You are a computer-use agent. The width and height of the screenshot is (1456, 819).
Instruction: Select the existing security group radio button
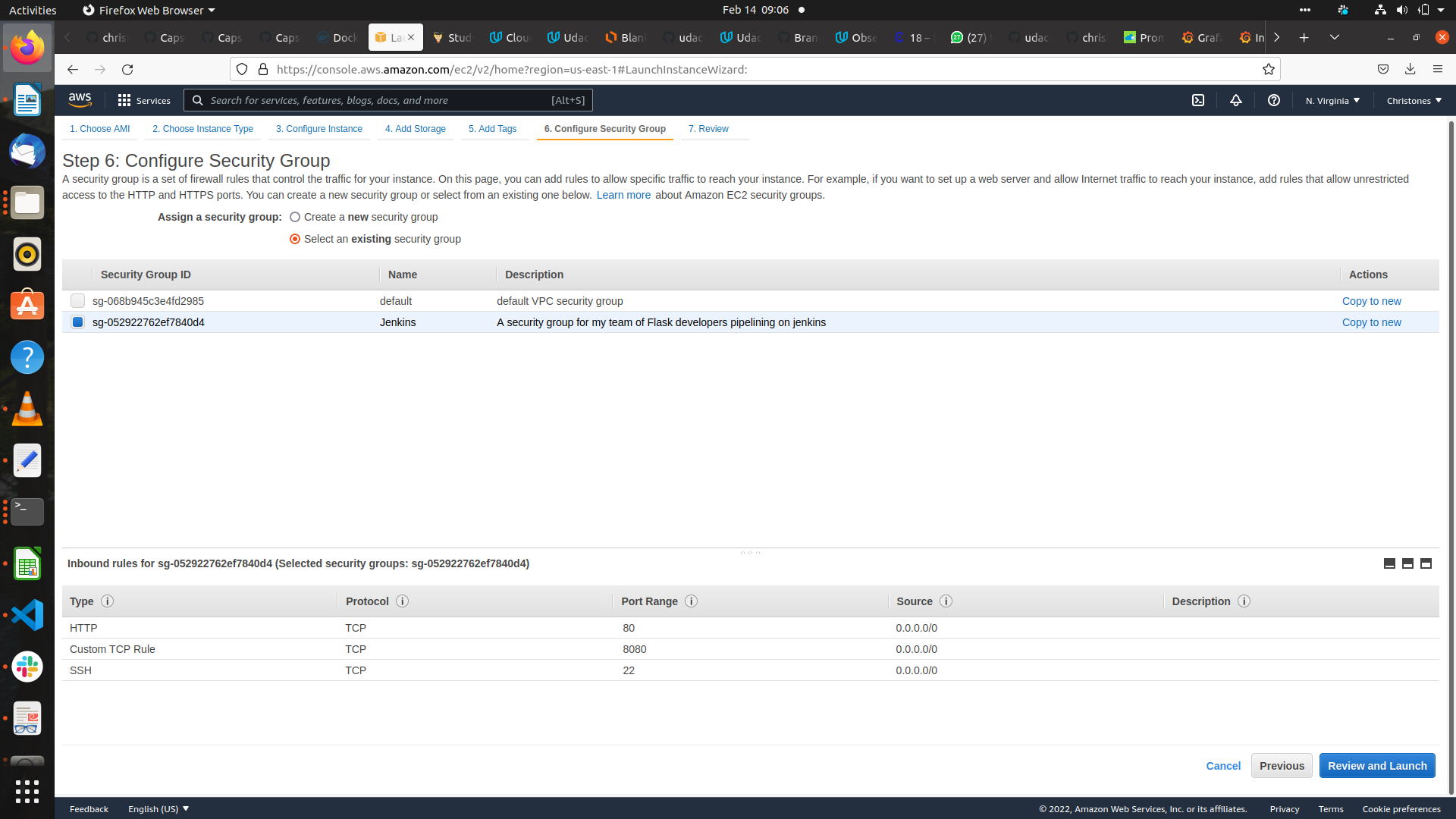(x=295, y=239)
